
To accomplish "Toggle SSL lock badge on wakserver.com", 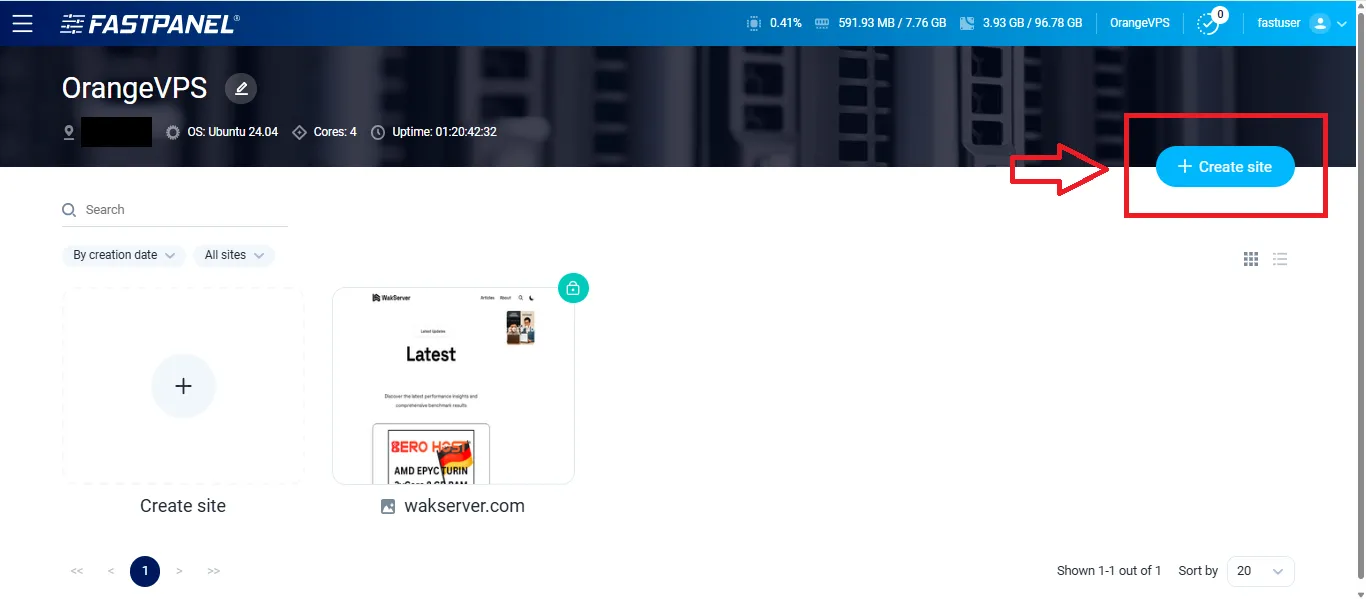I will click(x=572, y=288).
